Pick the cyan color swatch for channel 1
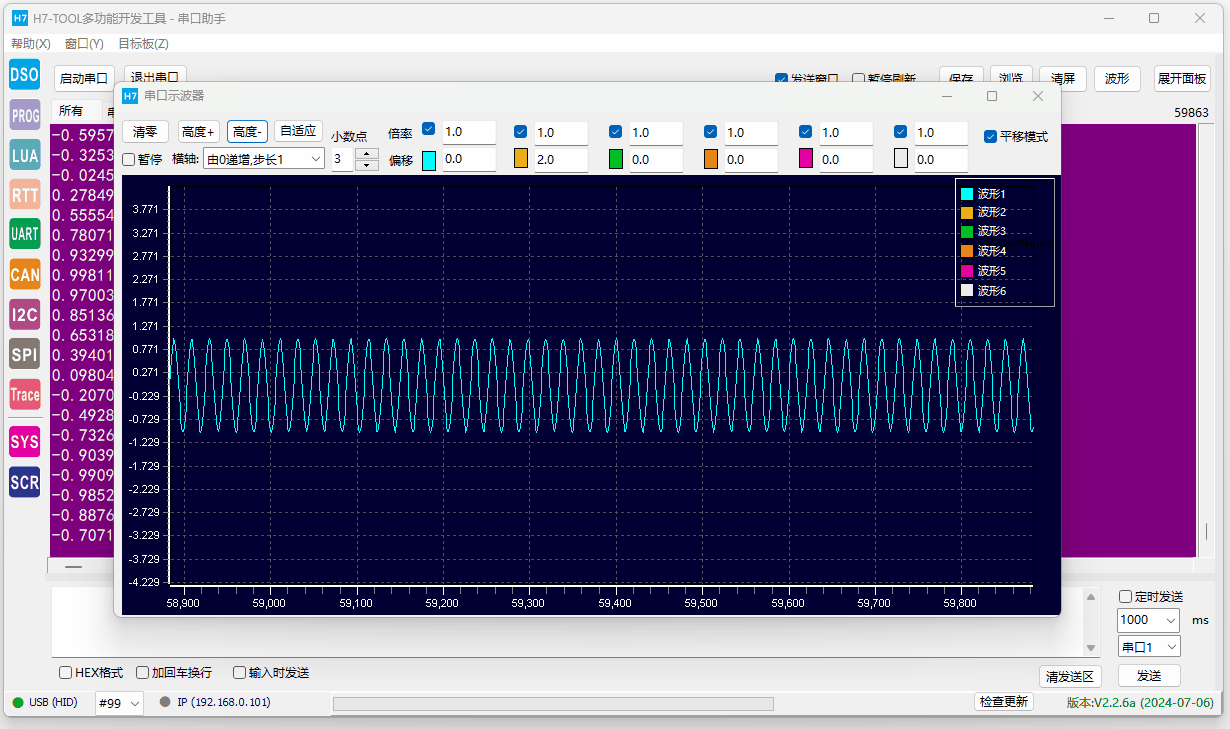This screenshot has width=1230, height=729. pyautogui.click(x=429, y=160)
